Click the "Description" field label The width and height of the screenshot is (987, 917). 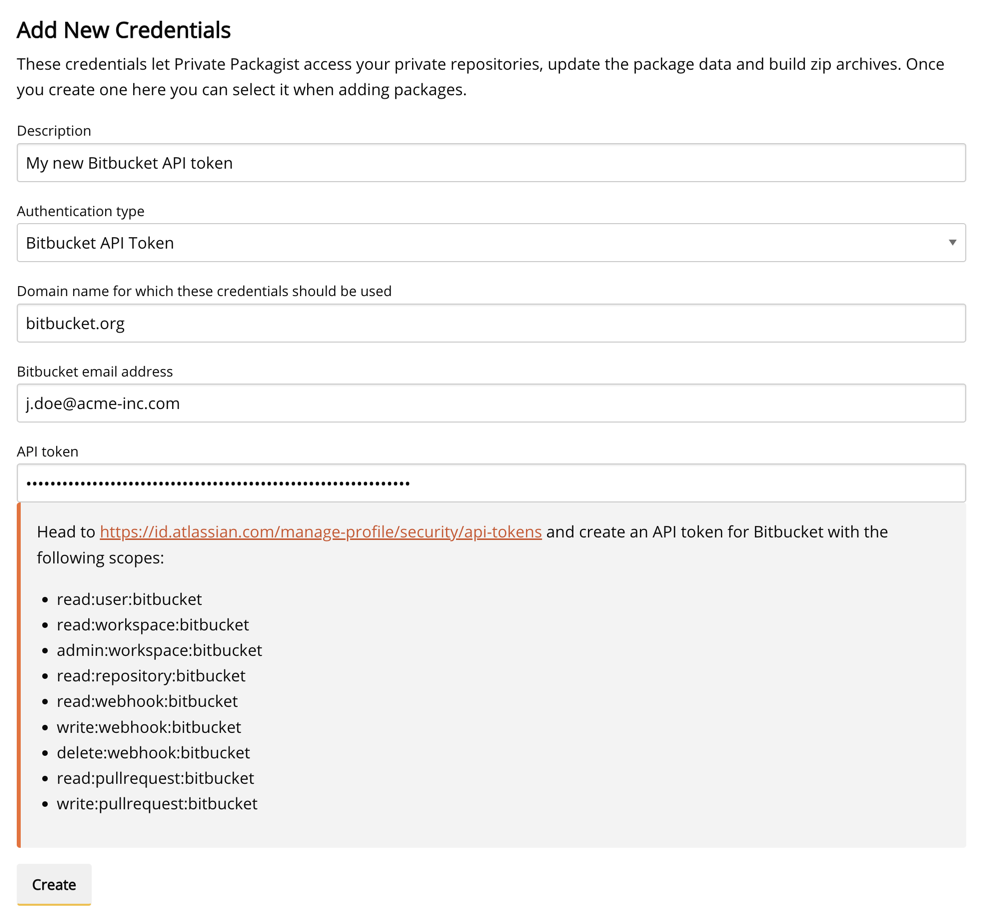tap(54, 131)
